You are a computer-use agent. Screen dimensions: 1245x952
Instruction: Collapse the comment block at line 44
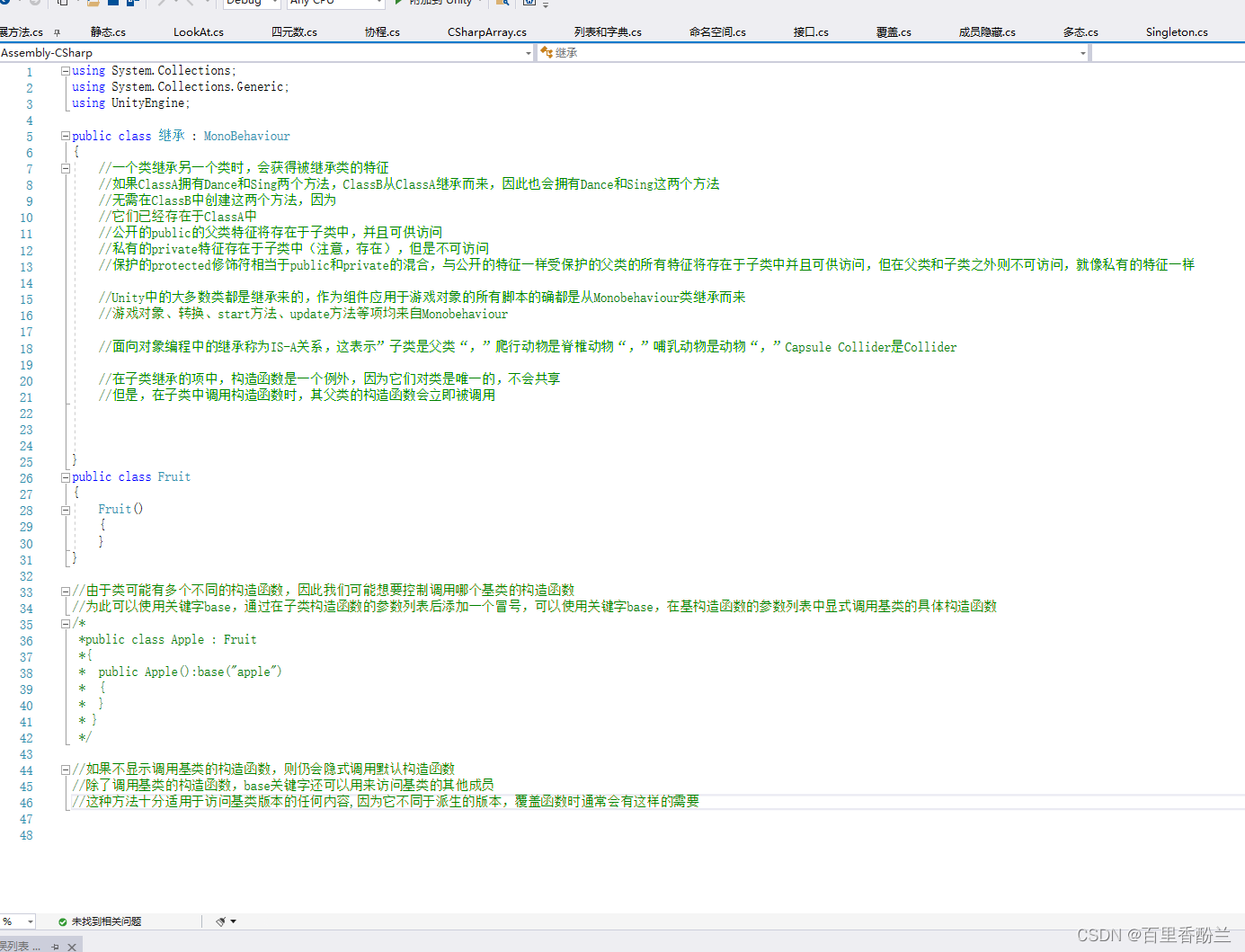click(x=65, y=770)
